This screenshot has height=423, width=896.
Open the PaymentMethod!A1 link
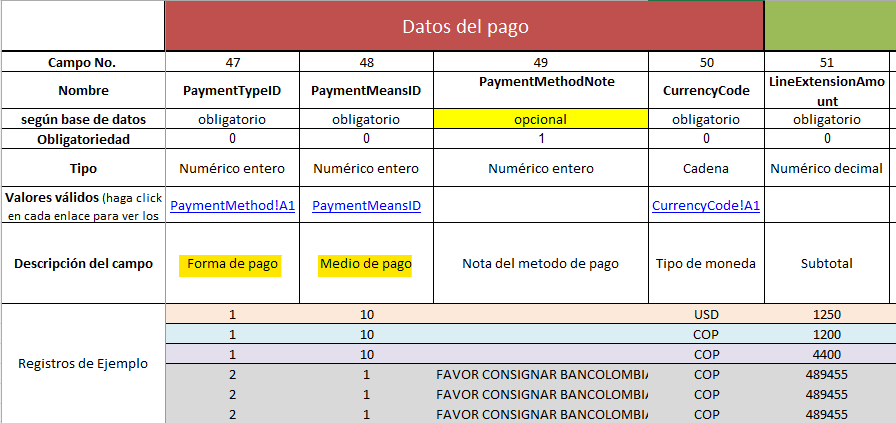[x=232, y=206]
